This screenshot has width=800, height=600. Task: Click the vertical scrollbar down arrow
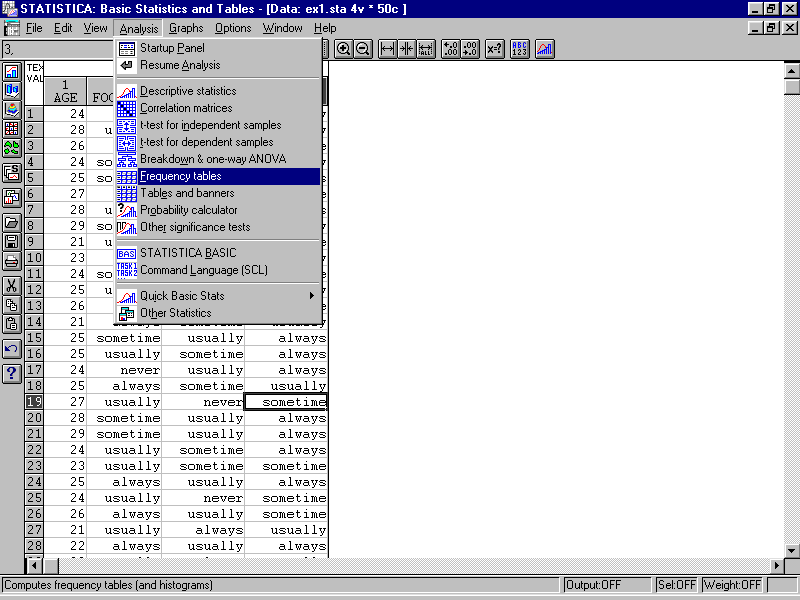[x=791, y=551]
